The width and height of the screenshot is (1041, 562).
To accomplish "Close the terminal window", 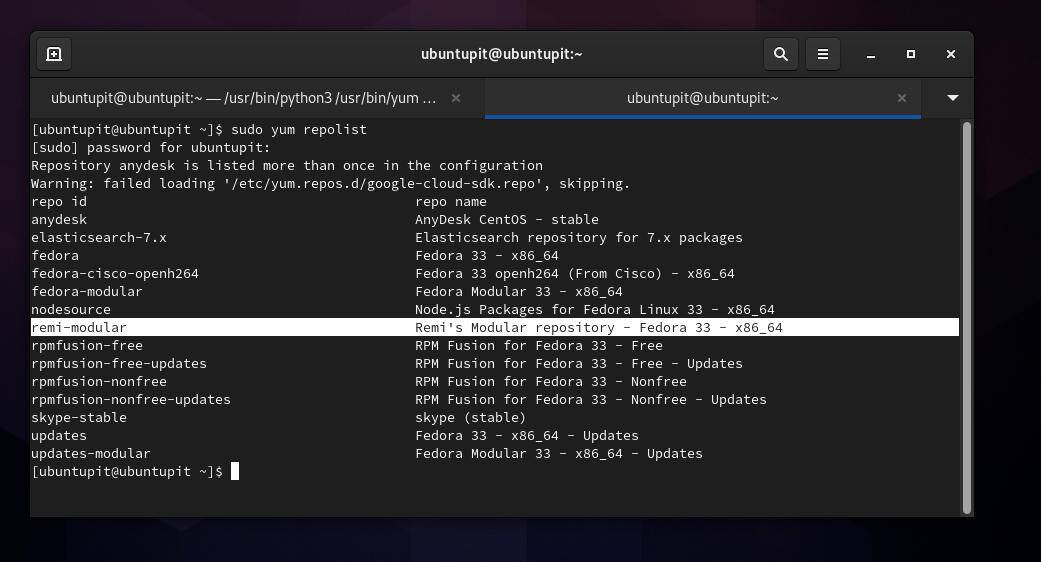I will 950,54.
